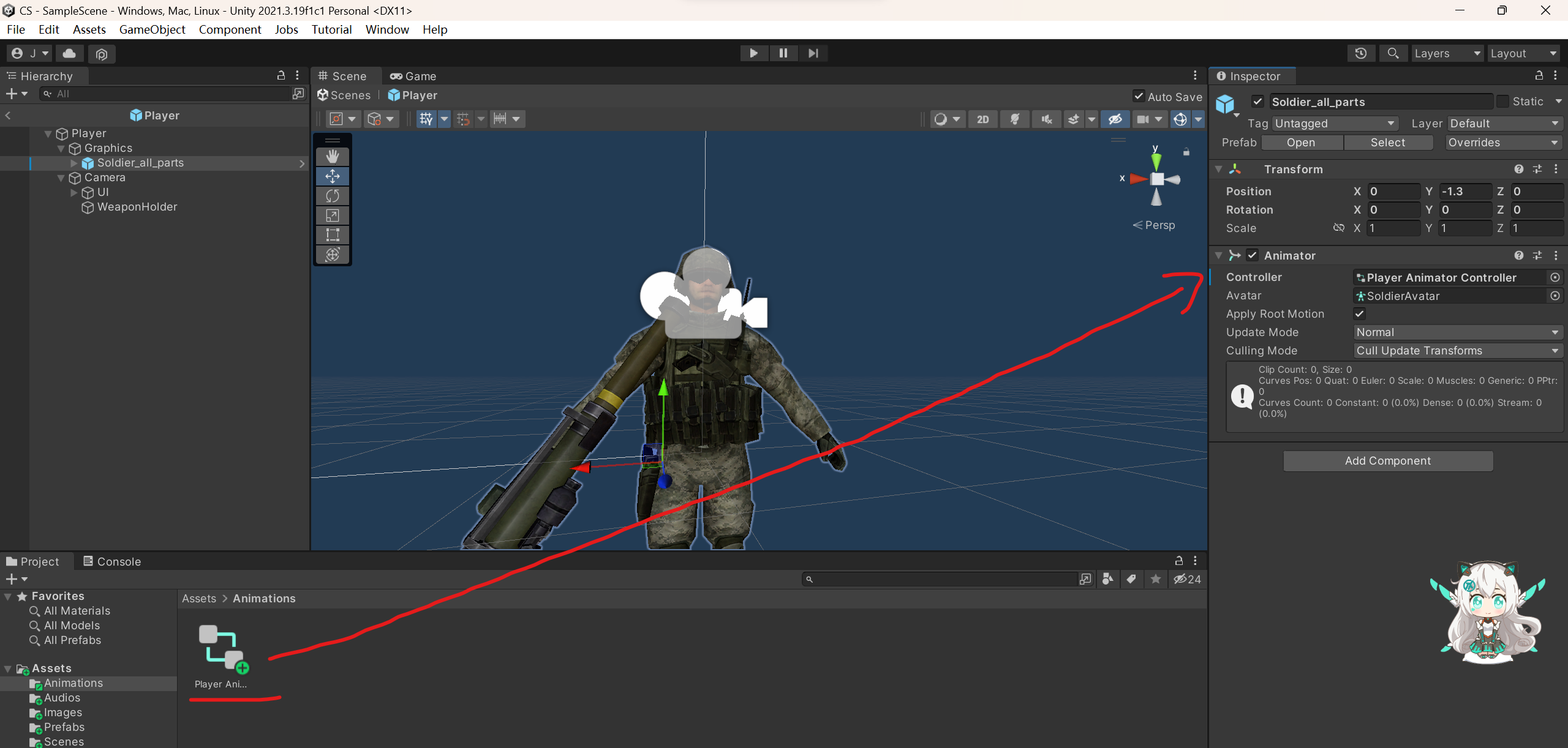This screenshot has width=1568, height=748.
Task: Toggle scene audio icon
Action: (1047, 119)
